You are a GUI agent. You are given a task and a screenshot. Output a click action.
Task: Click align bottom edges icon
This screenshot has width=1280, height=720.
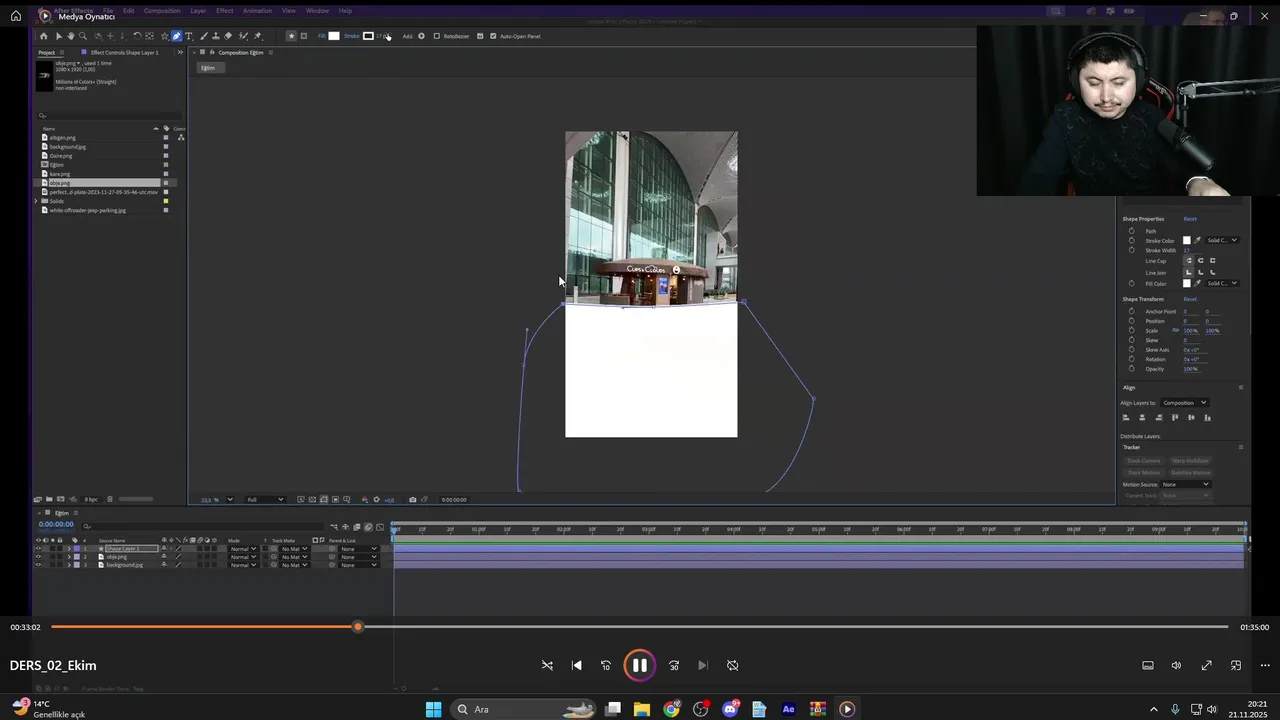tap(1207, 418)
